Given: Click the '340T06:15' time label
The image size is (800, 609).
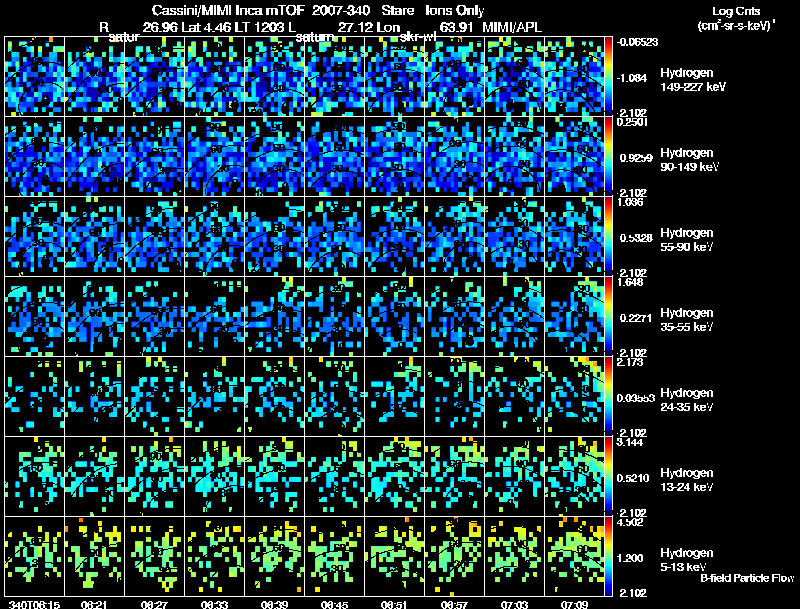Looking at the screenshot, I should pos(35,605).
